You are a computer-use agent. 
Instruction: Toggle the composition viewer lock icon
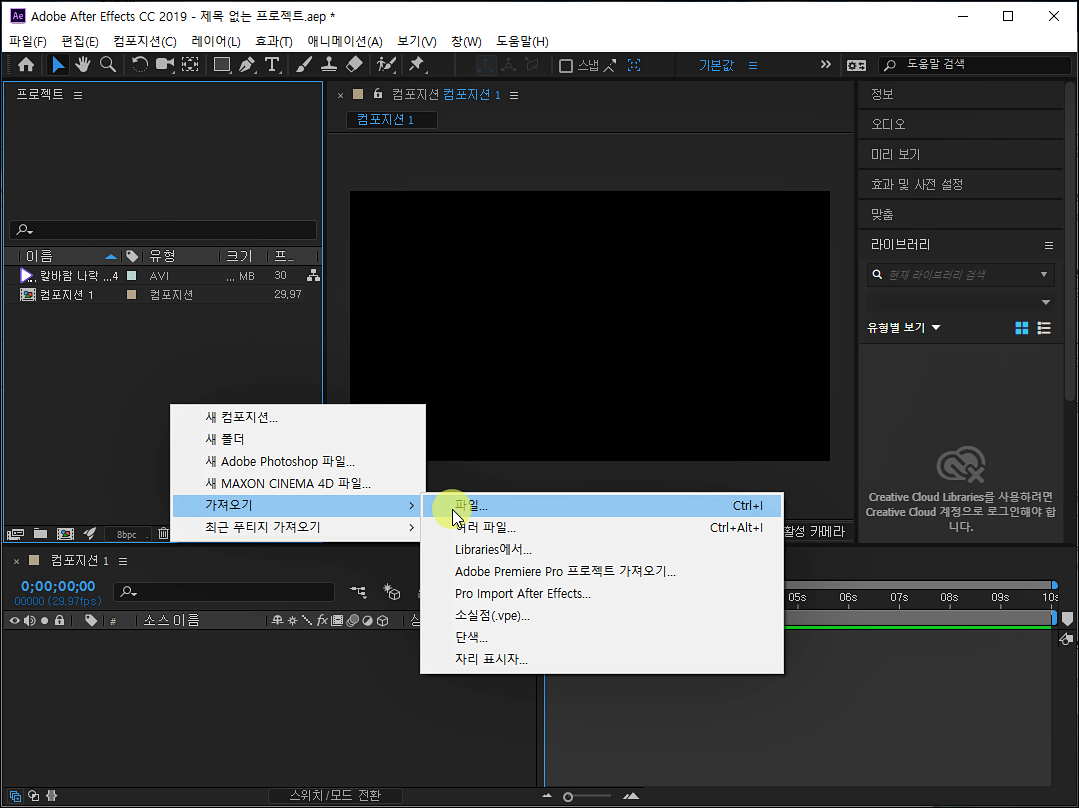[377, 94]
